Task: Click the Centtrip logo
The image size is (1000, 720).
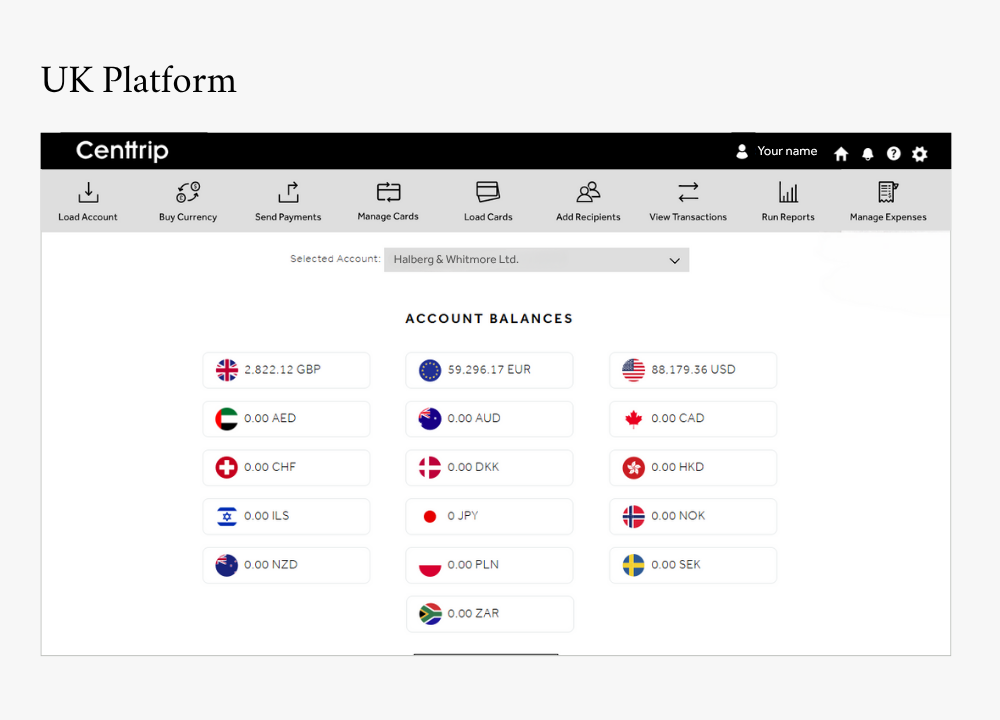Action: tap(122, 151)
